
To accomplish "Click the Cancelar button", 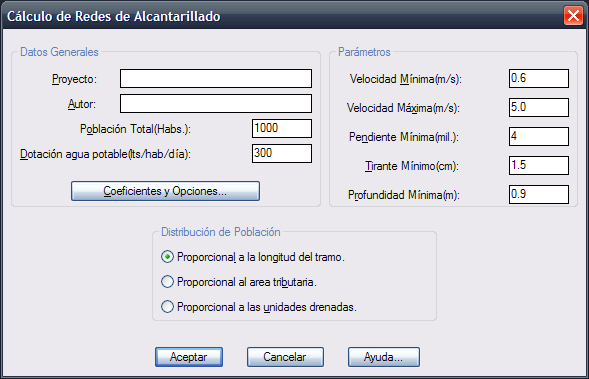I will (285, 356).
